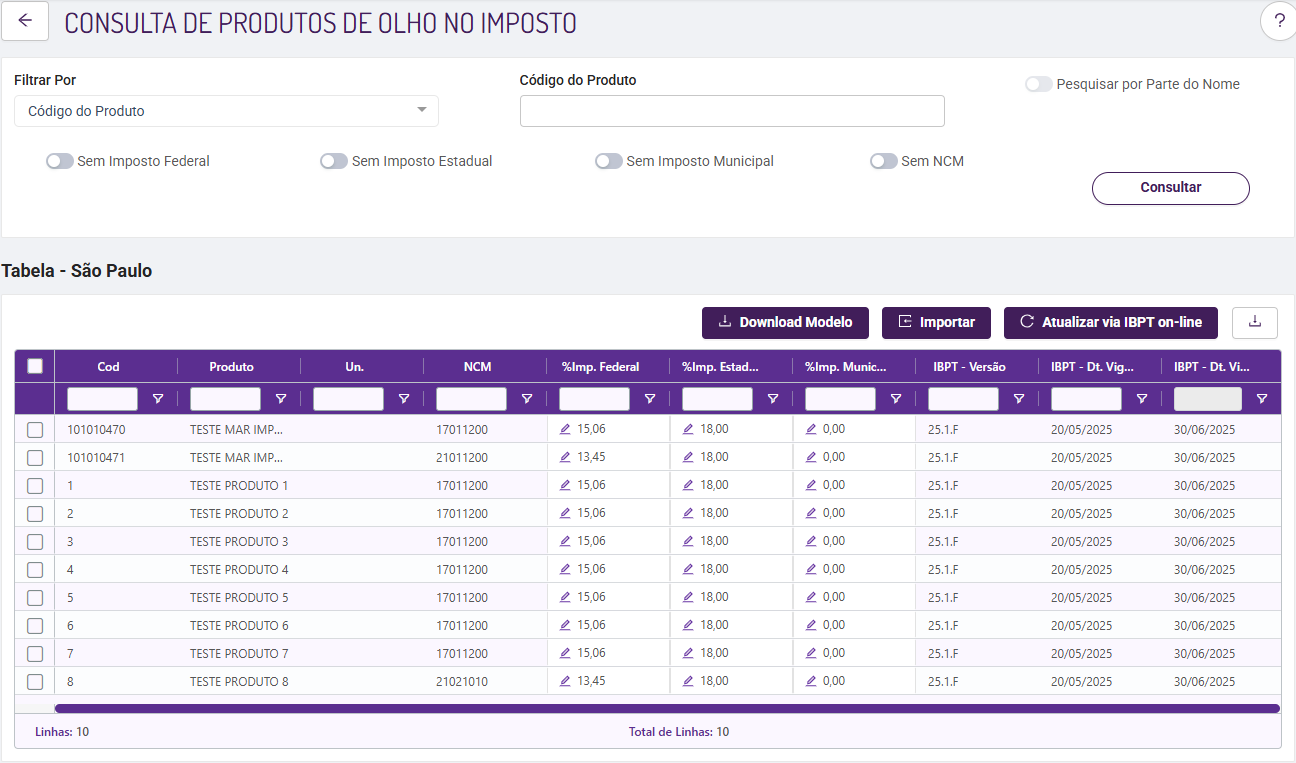Focus the IBPT - Versão filter box
The width and height of the screenshot is (1296, 763).
click(x=963, y=399)
